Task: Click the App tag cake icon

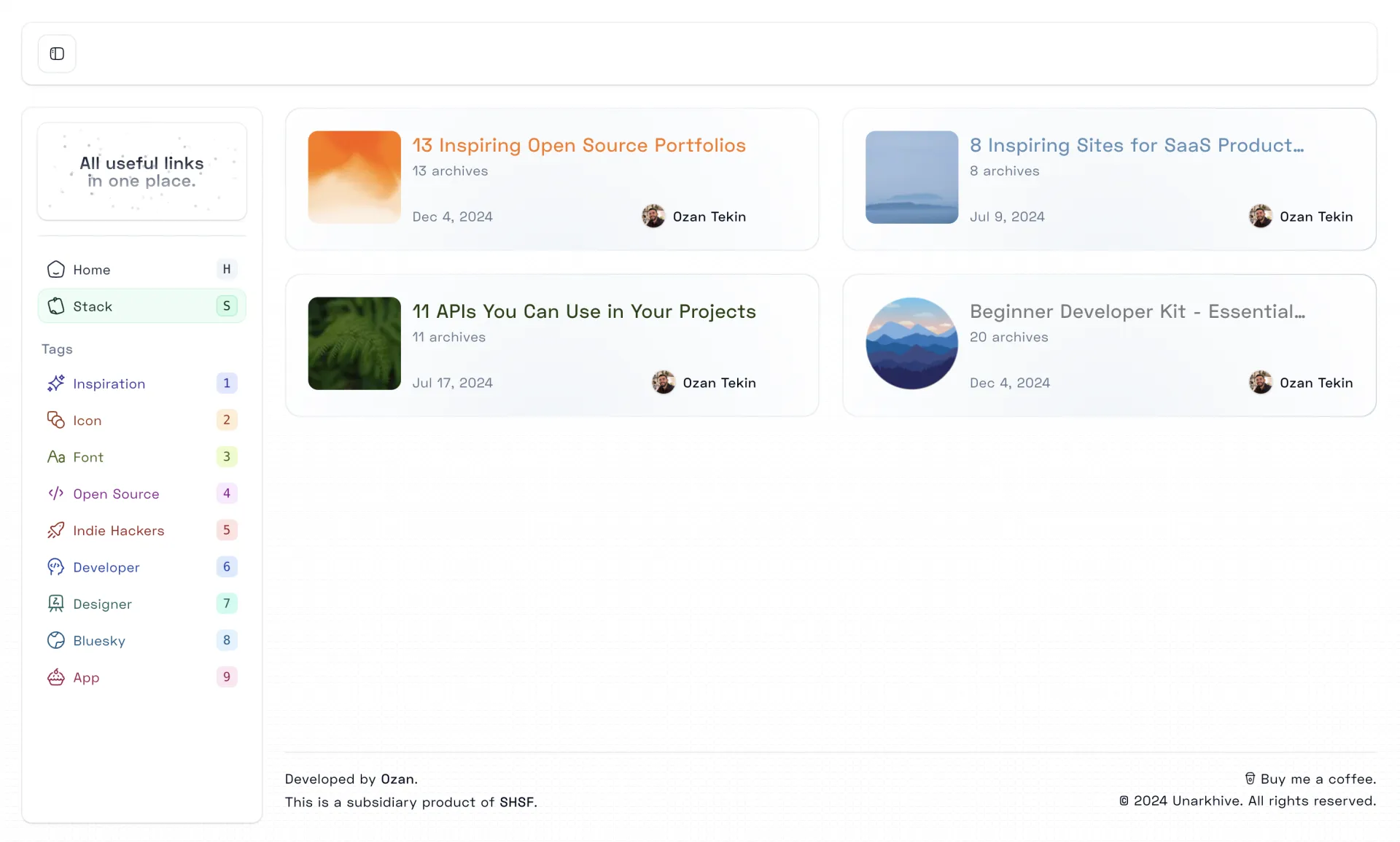Action: click(56, 677)
